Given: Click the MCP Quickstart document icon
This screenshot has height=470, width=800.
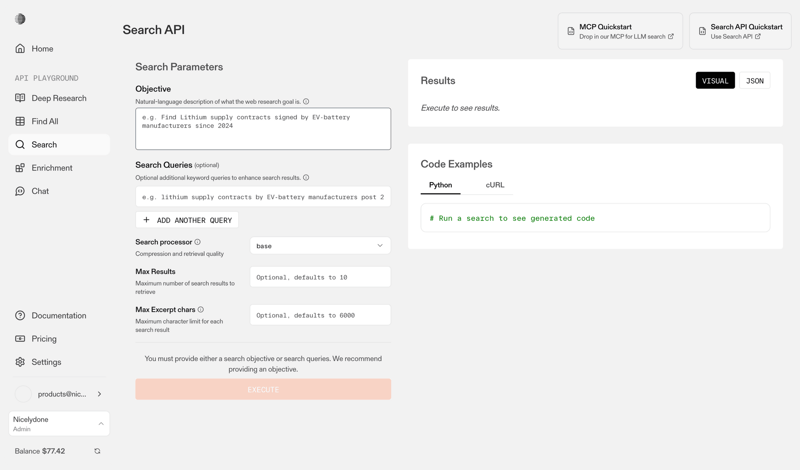Looking at the screenshot, I should (x=571, y=31).
